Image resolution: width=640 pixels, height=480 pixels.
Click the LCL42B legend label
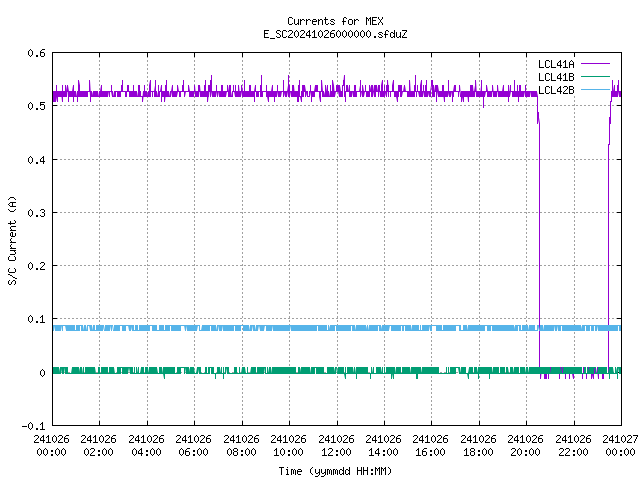pos(556,90)
